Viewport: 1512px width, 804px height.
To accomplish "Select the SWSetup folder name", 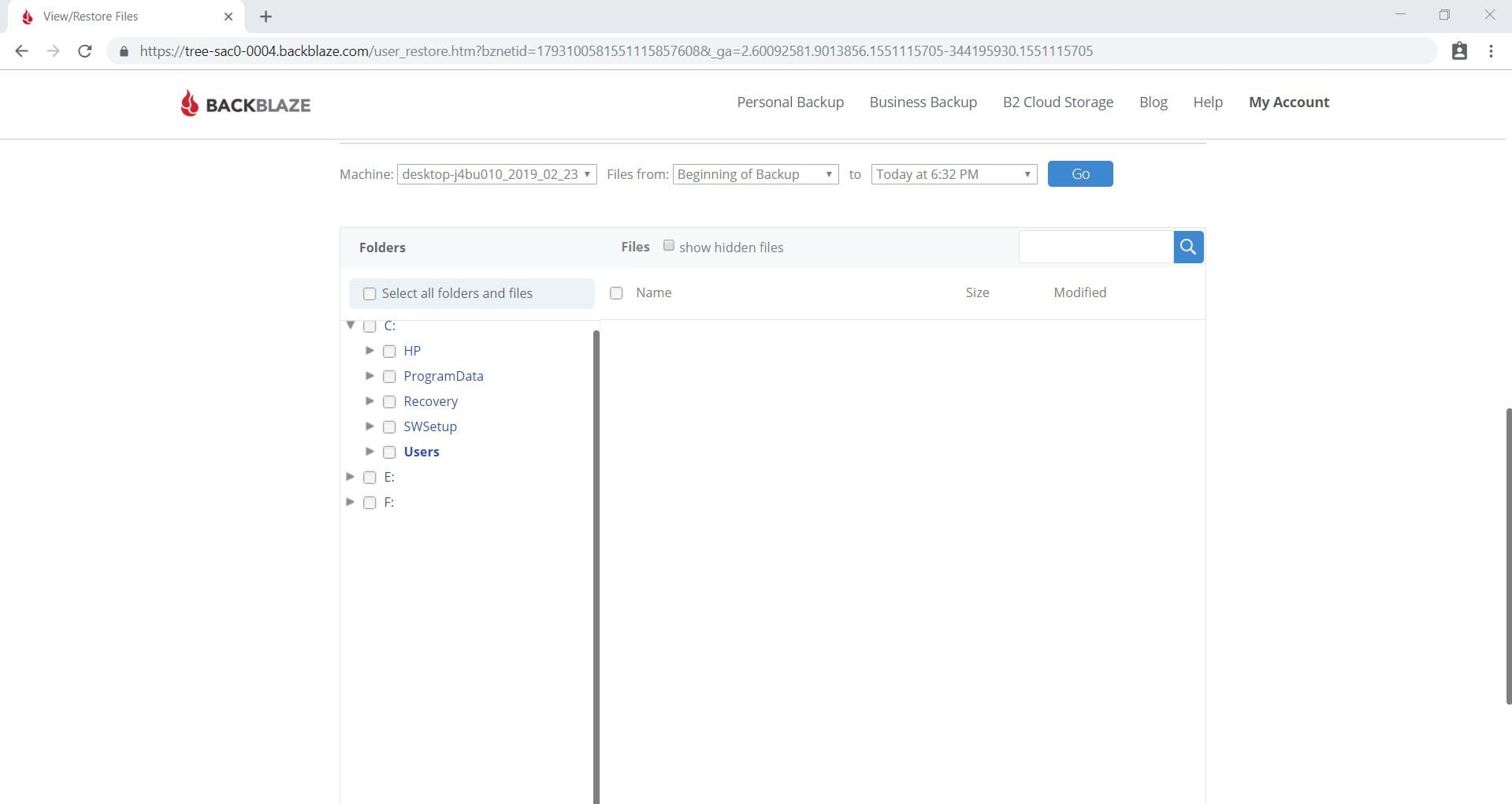I will (430, 426).
